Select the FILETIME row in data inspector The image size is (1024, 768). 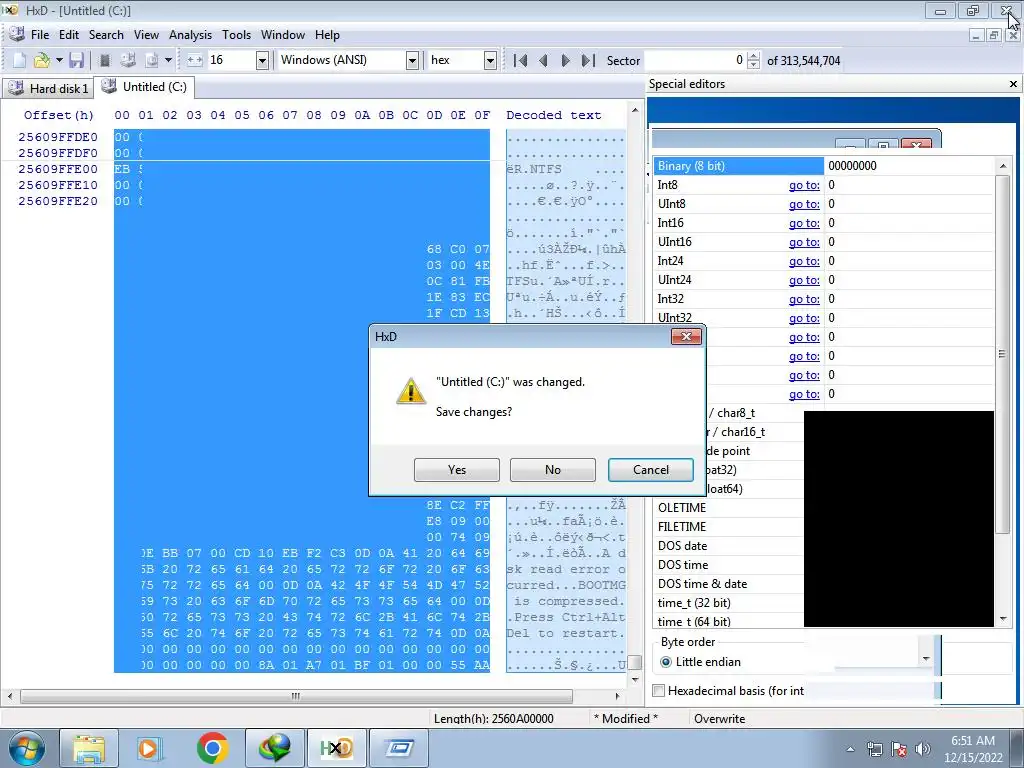coord(730,526)
